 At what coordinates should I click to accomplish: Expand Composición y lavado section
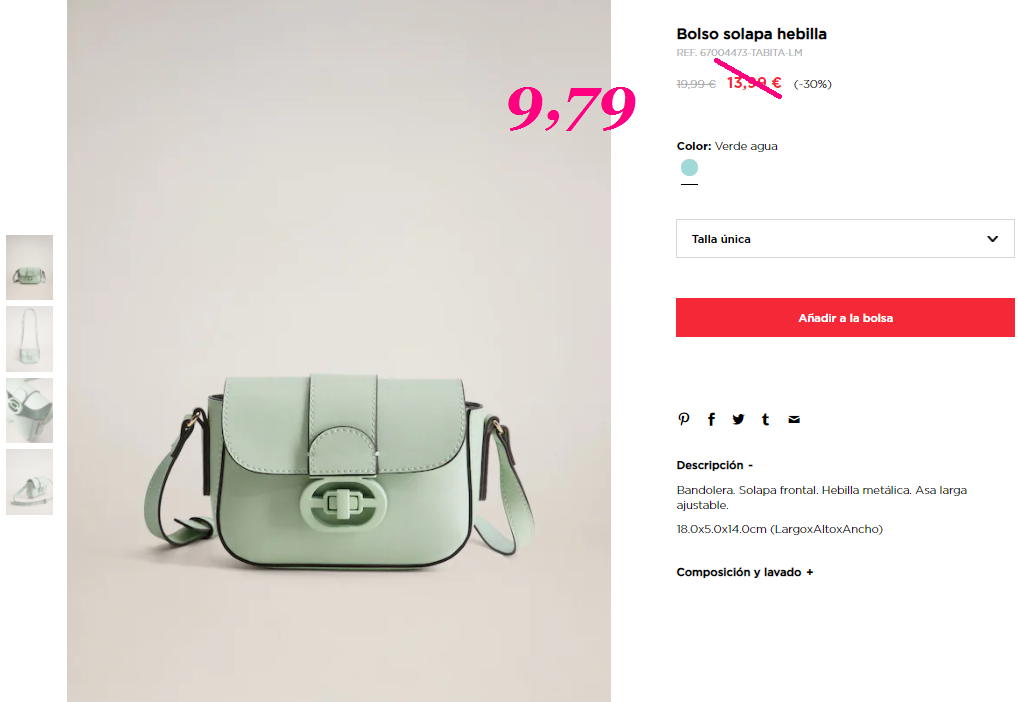click(745, 572)
